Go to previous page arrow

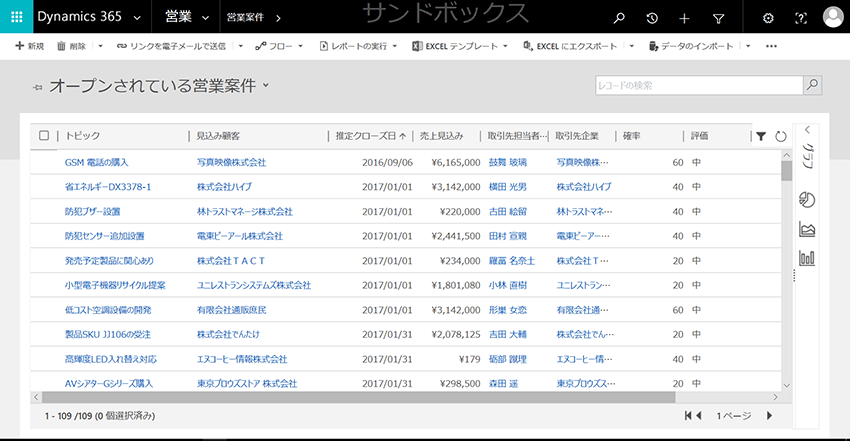point(699,416)
